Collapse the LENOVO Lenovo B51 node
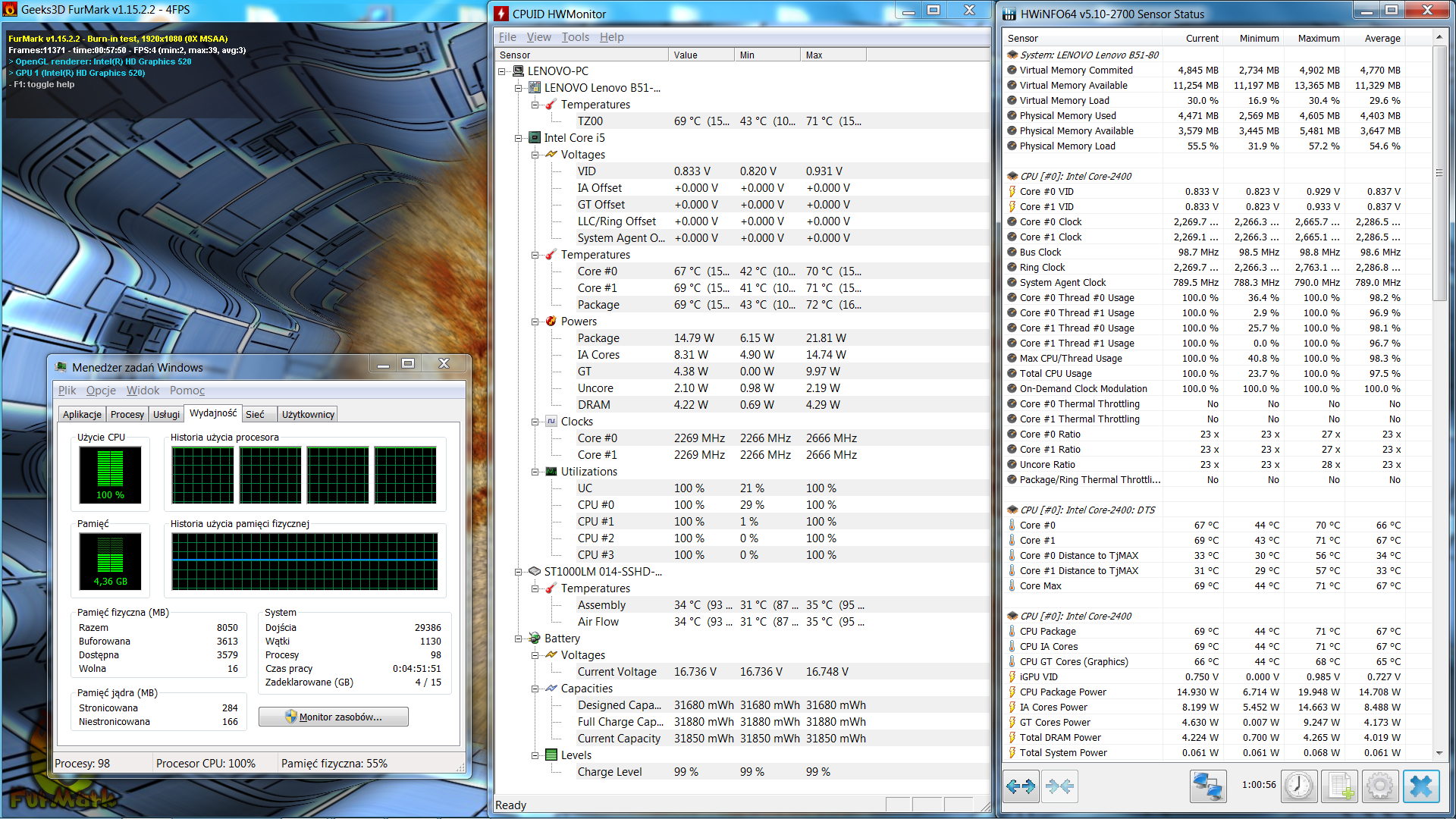Screen dimensions: 1456x819 (519, 88)
